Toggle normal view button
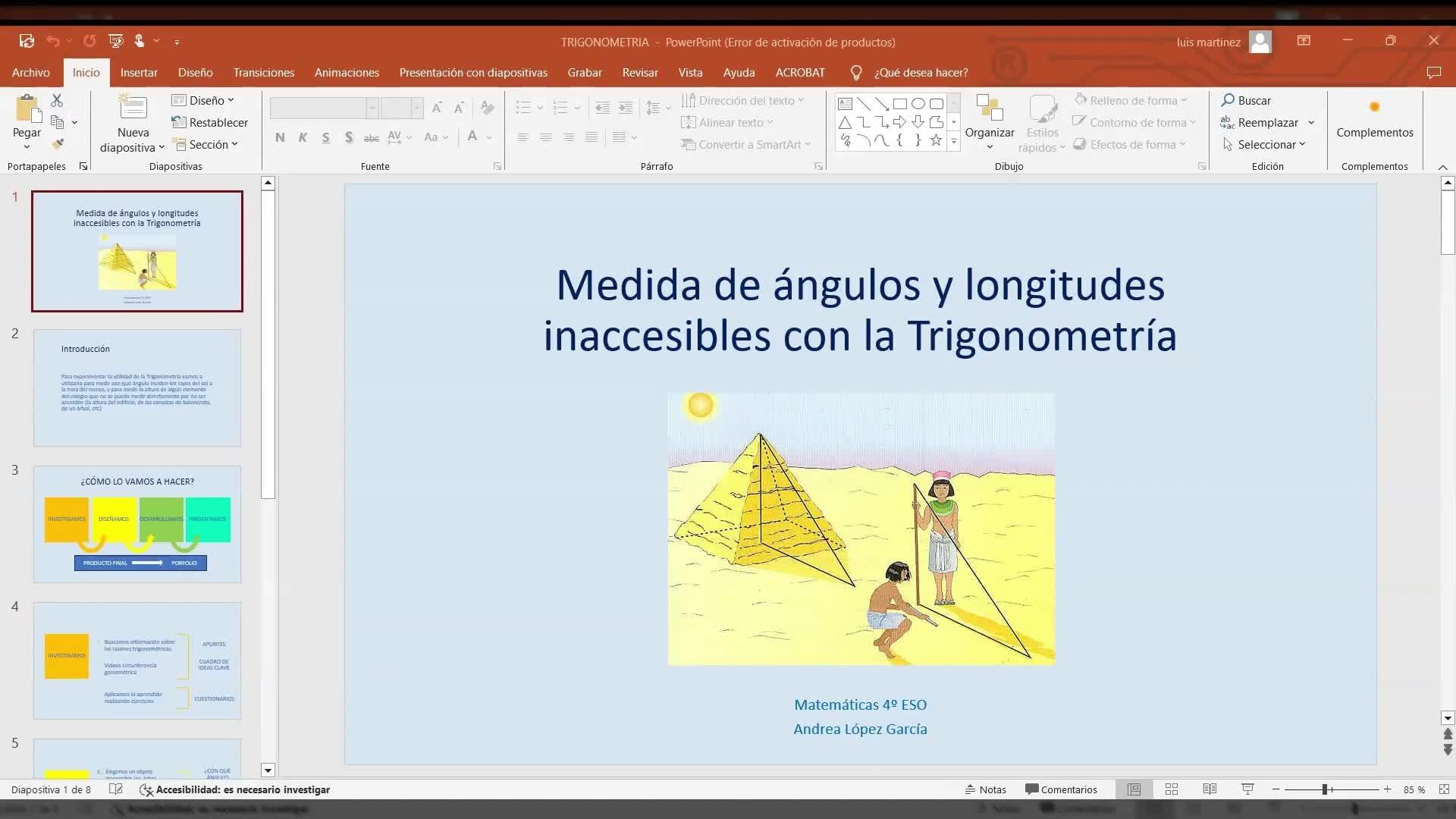Image resolution: width=1456 pixels, height=819 pixels. pos(1134,789)
